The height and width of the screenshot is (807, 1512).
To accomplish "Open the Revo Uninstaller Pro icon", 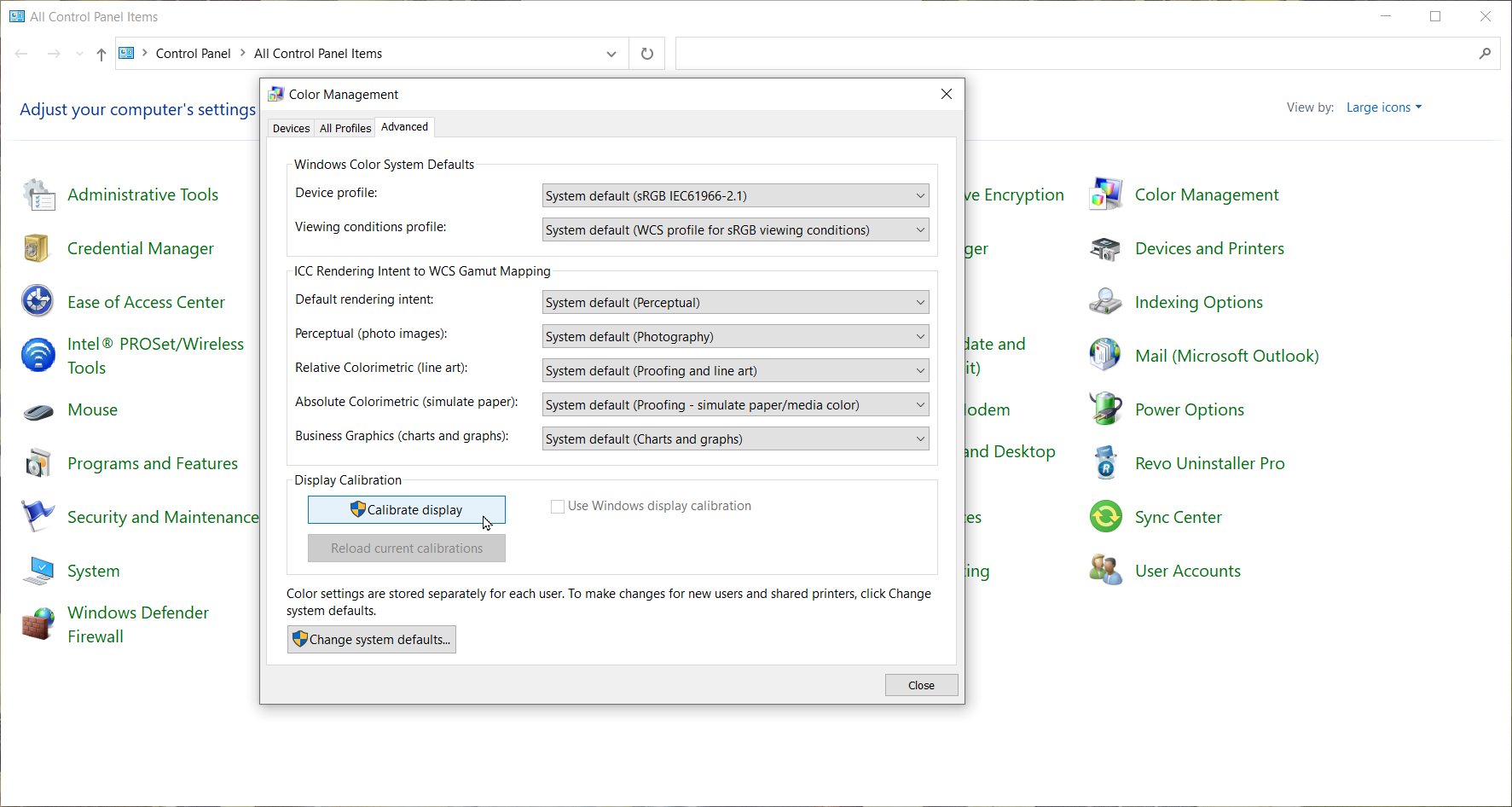I will [1106, 464].
